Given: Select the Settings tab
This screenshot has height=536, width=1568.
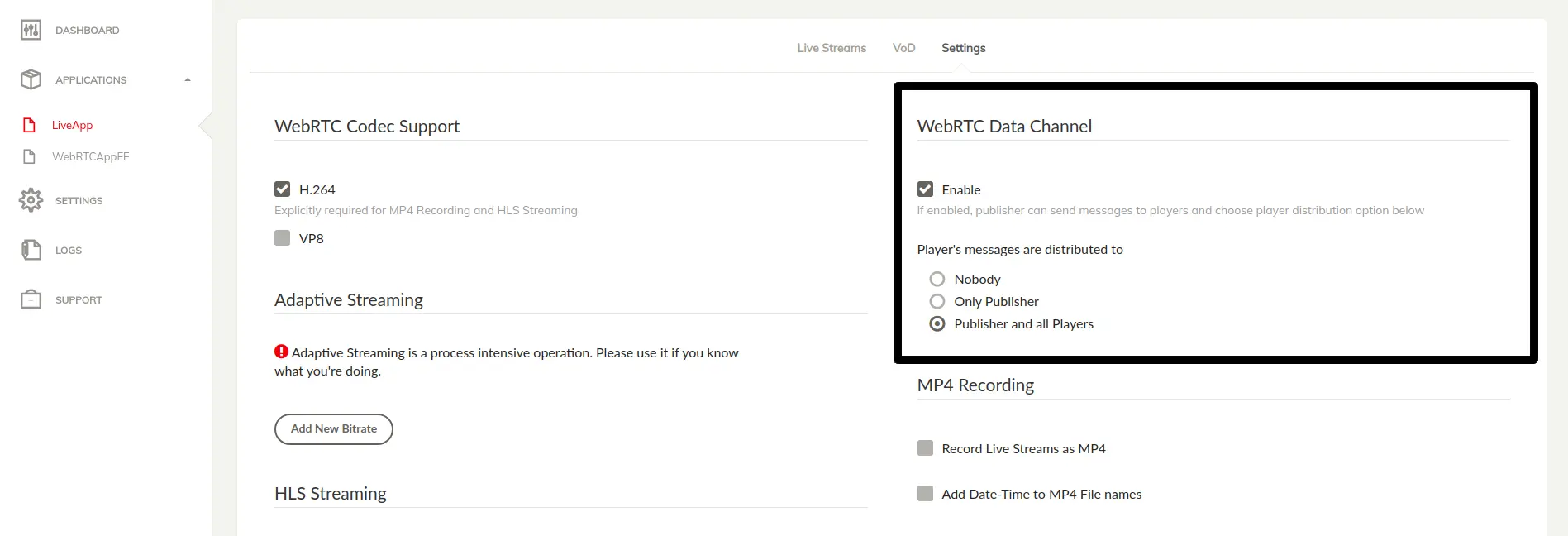Looking at the screenshot, I should click(964, 48).
